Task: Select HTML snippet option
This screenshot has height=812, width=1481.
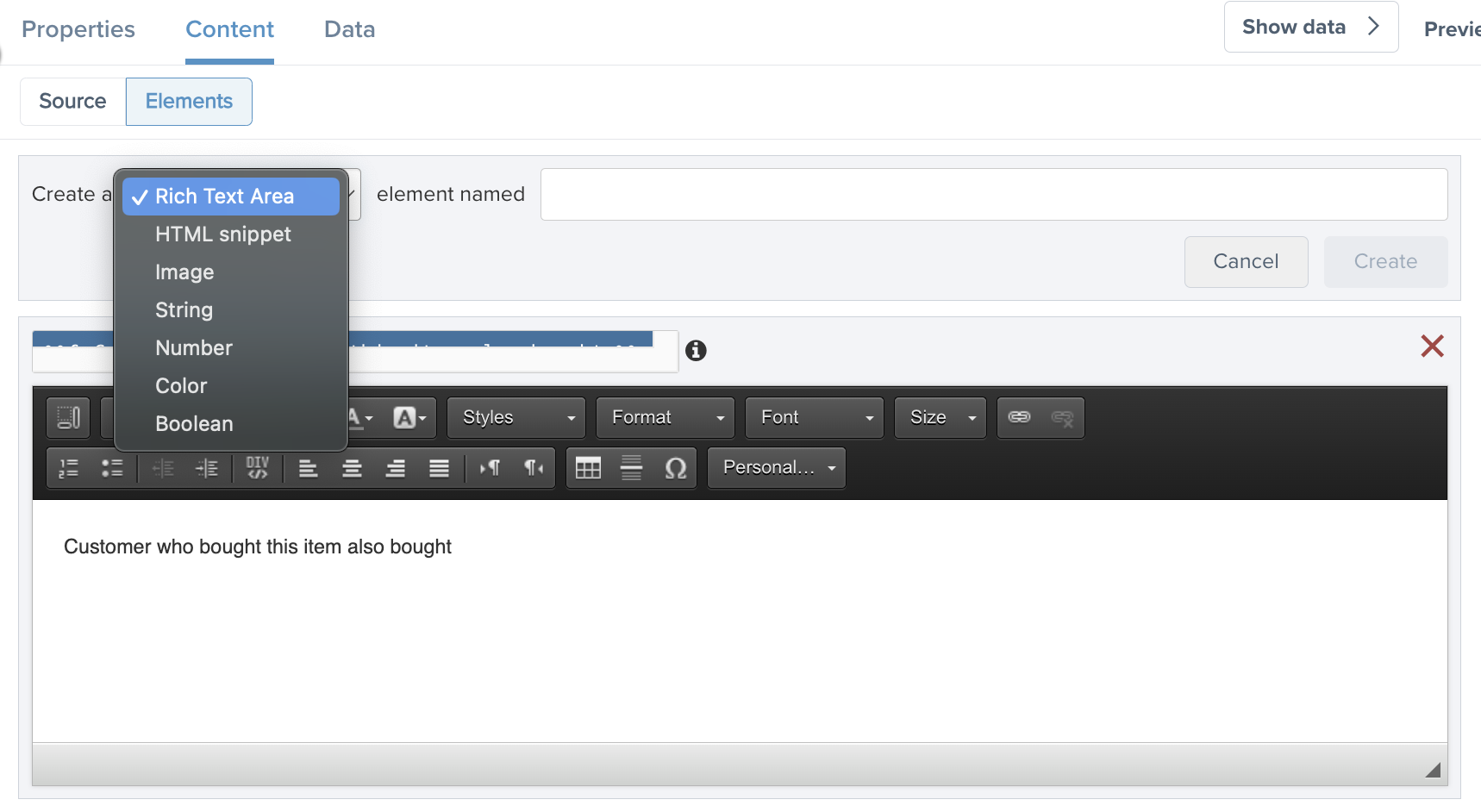Action: tap(231, 234)
